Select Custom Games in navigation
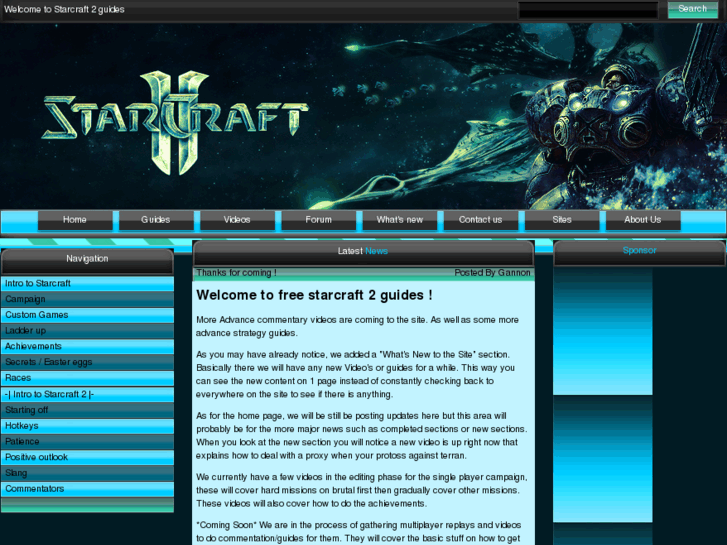Viewport: 727px width, 545px height. coord(87,315)
